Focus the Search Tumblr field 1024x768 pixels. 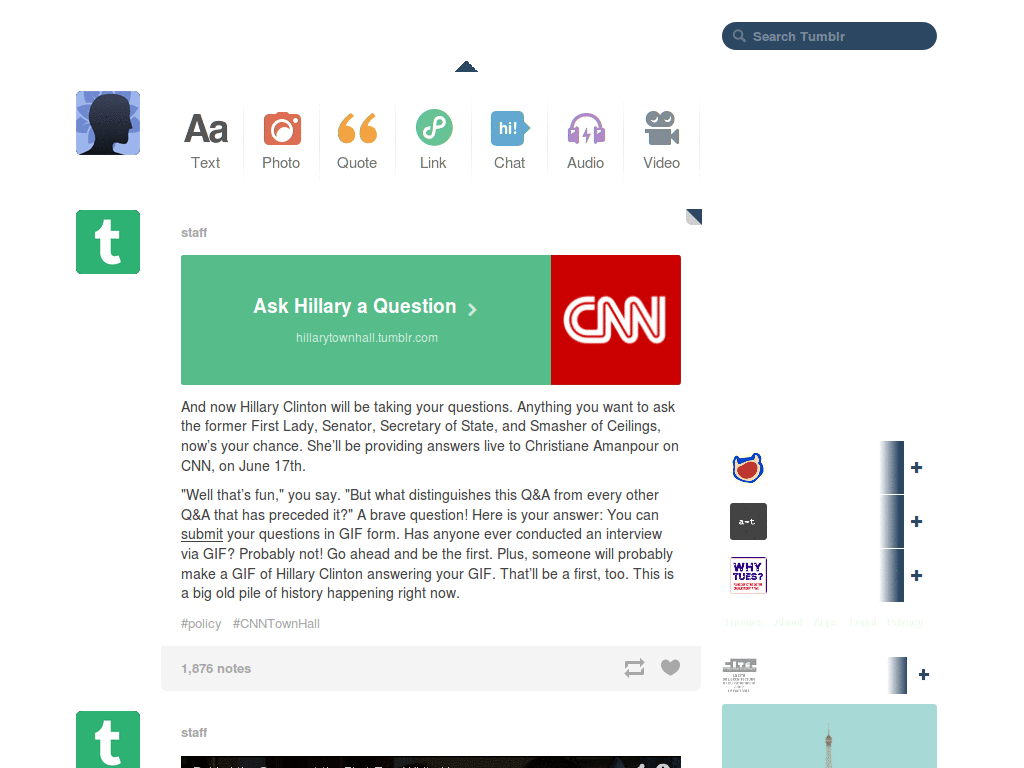(x=829, y=36)
